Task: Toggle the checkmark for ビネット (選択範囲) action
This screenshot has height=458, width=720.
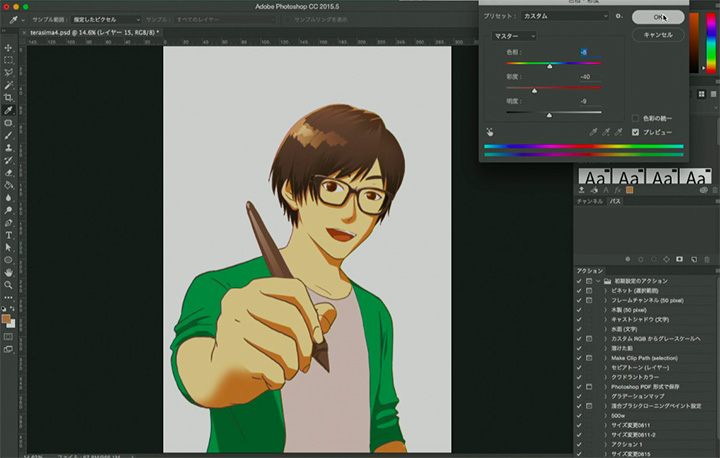Action: pyautogui.click(x=579, y=291)
